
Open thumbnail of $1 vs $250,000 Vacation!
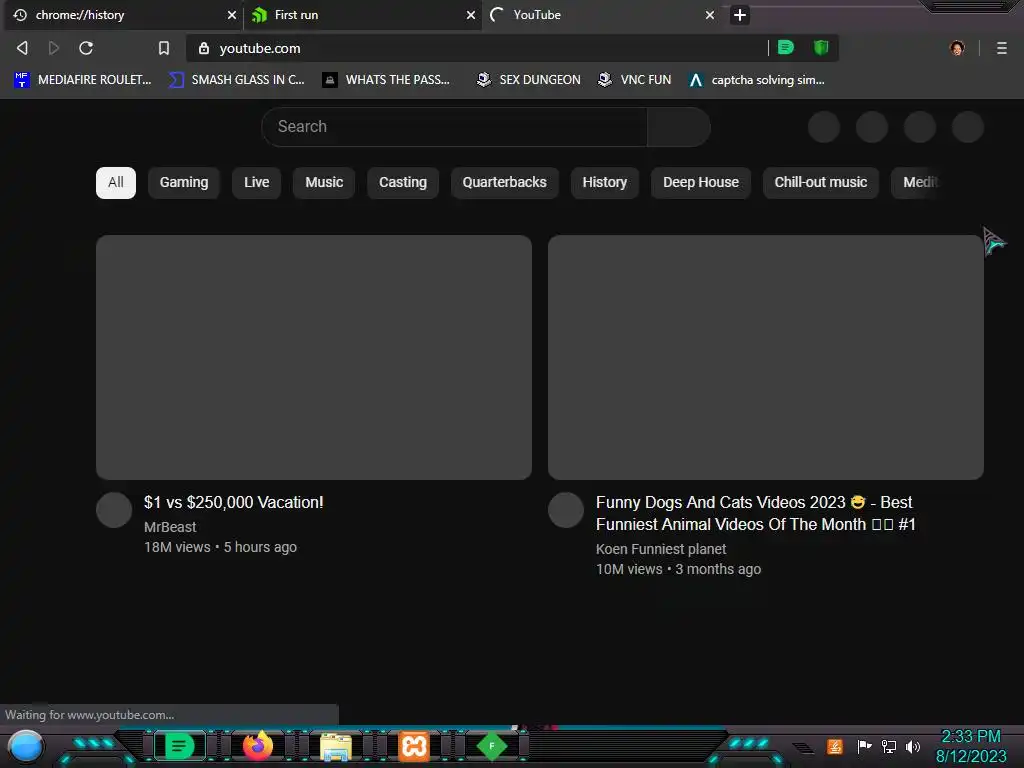tap(313, 357)
